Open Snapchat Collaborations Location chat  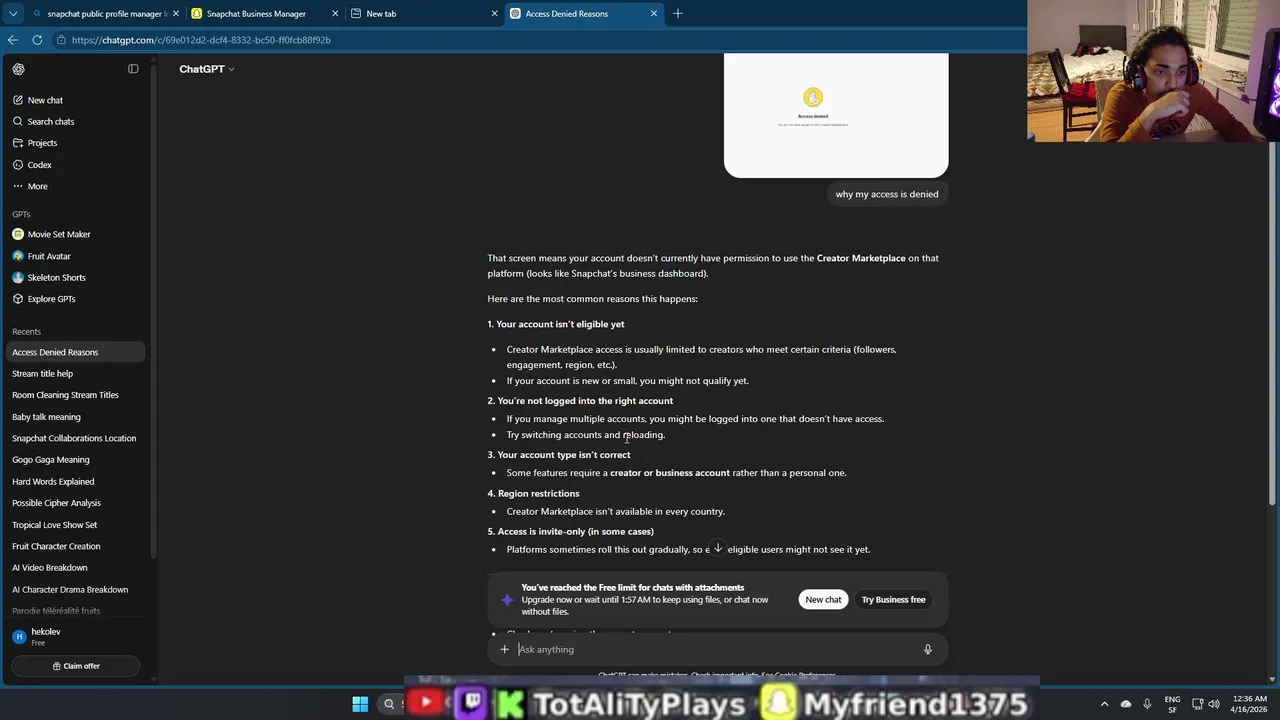tap(76, 438)
